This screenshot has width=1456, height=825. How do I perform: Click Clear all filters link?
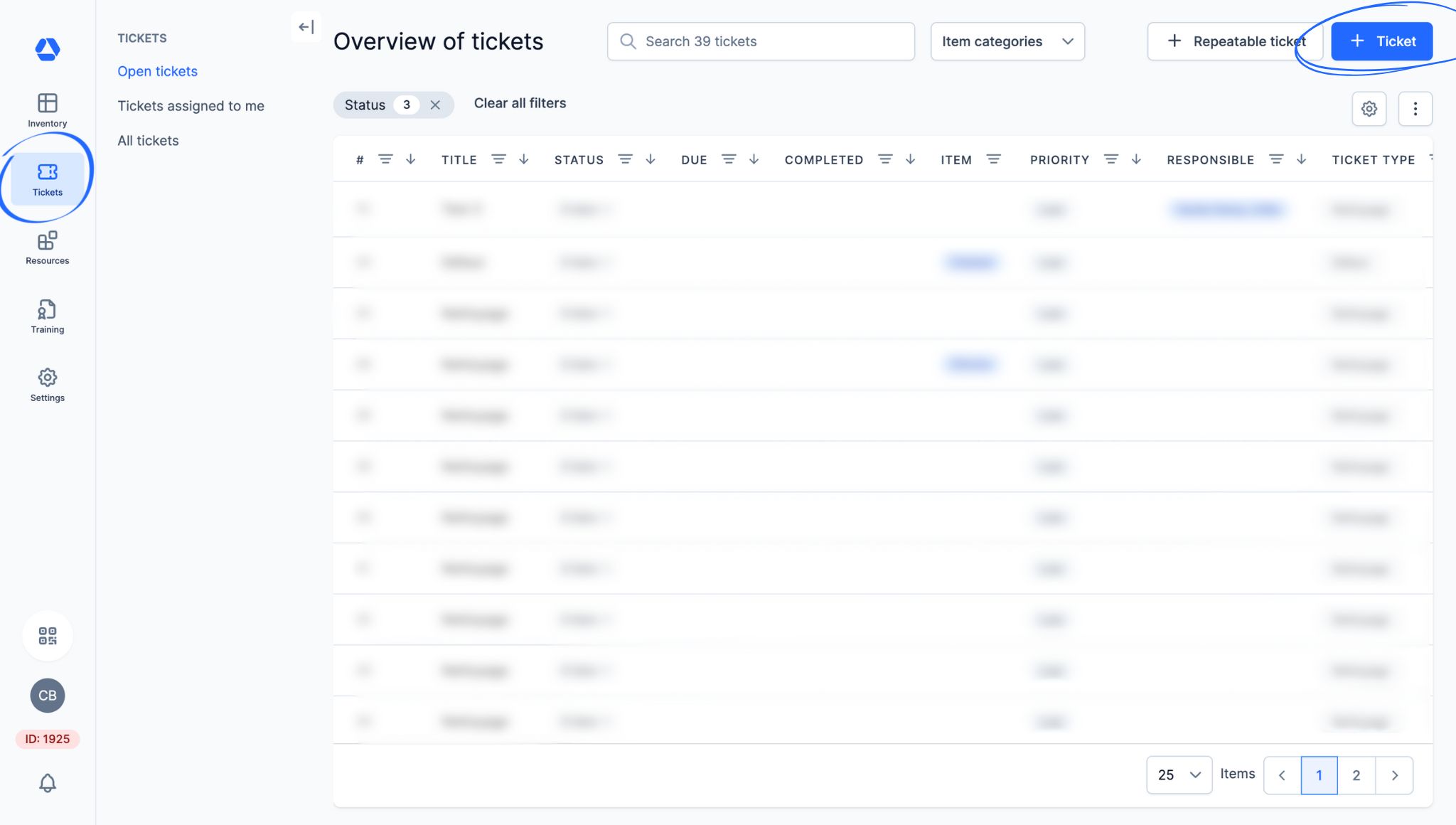tap(520, 103)
